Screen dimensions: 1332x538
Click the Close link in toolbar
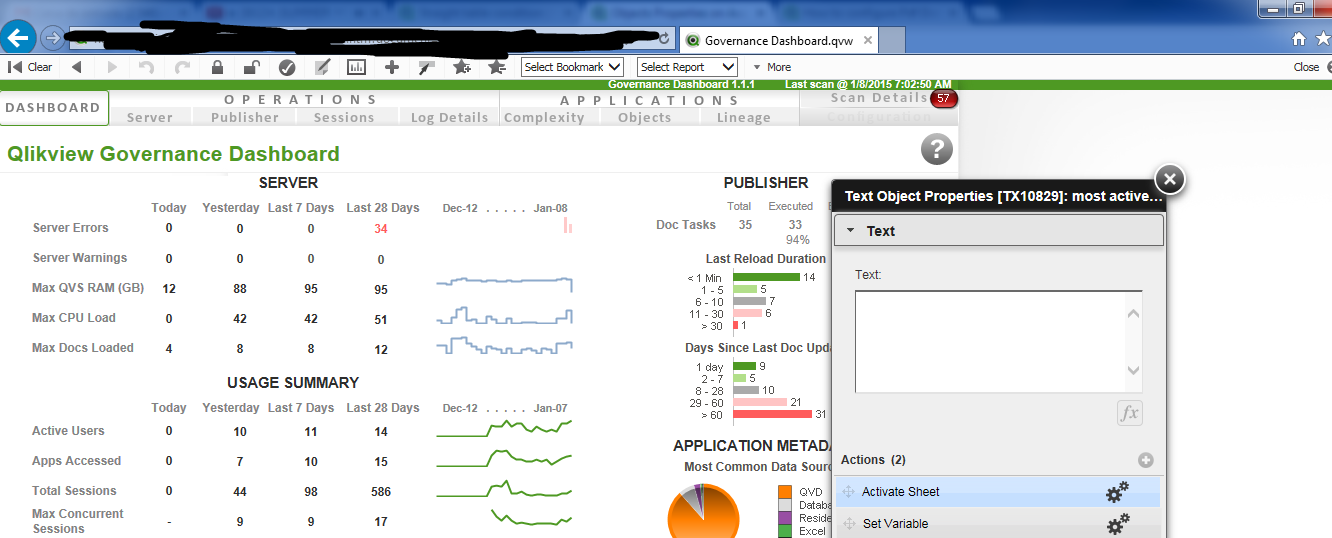click(1306, 67)
